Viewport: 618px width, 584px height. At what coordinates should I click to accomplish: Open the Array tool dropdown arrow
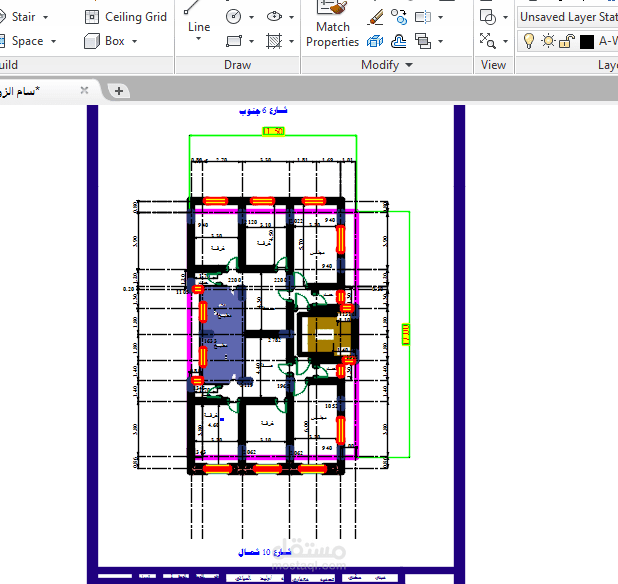(441, 41)
